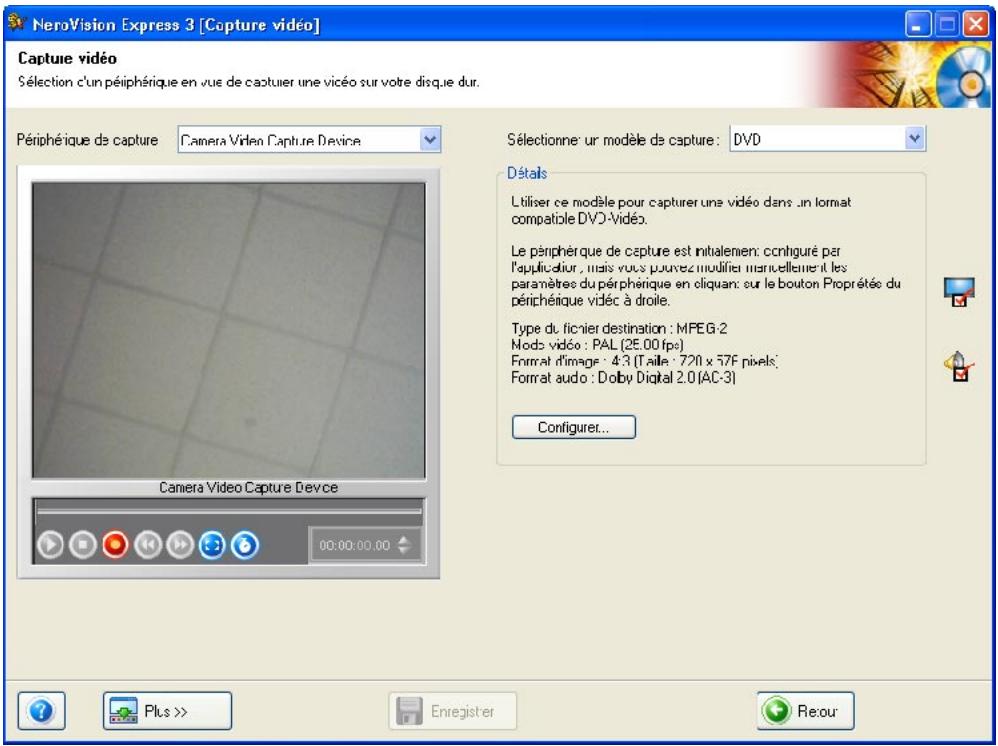Go back with the Retour button

click(806, 710)
